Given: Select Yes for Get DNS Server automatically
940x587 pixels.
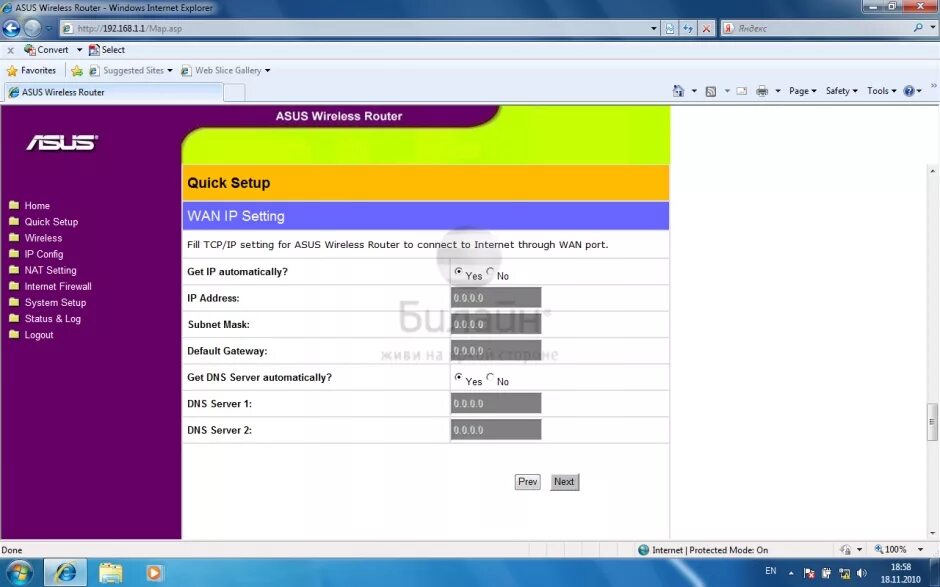Looking at the screenshot, I should point(459,377).
